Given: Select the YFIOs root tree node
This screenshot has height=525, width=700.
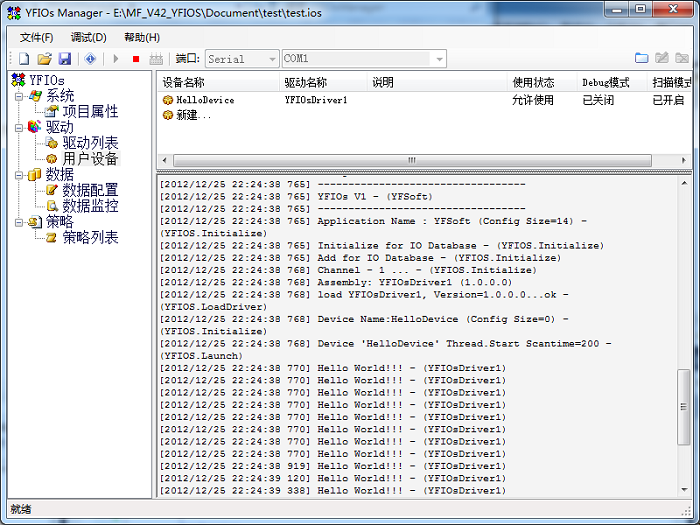Looking at the screenshot, I should (x=47, y=80).
